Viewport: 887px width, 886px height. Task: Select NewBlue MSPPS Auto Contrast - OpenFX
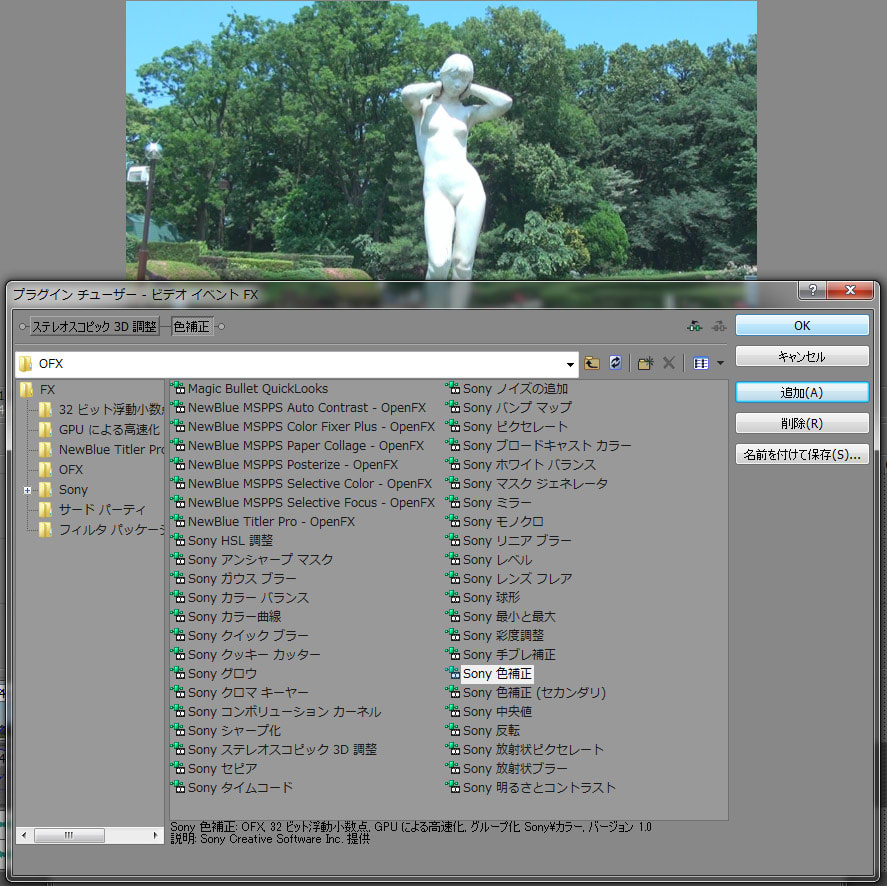click(299, 407)
